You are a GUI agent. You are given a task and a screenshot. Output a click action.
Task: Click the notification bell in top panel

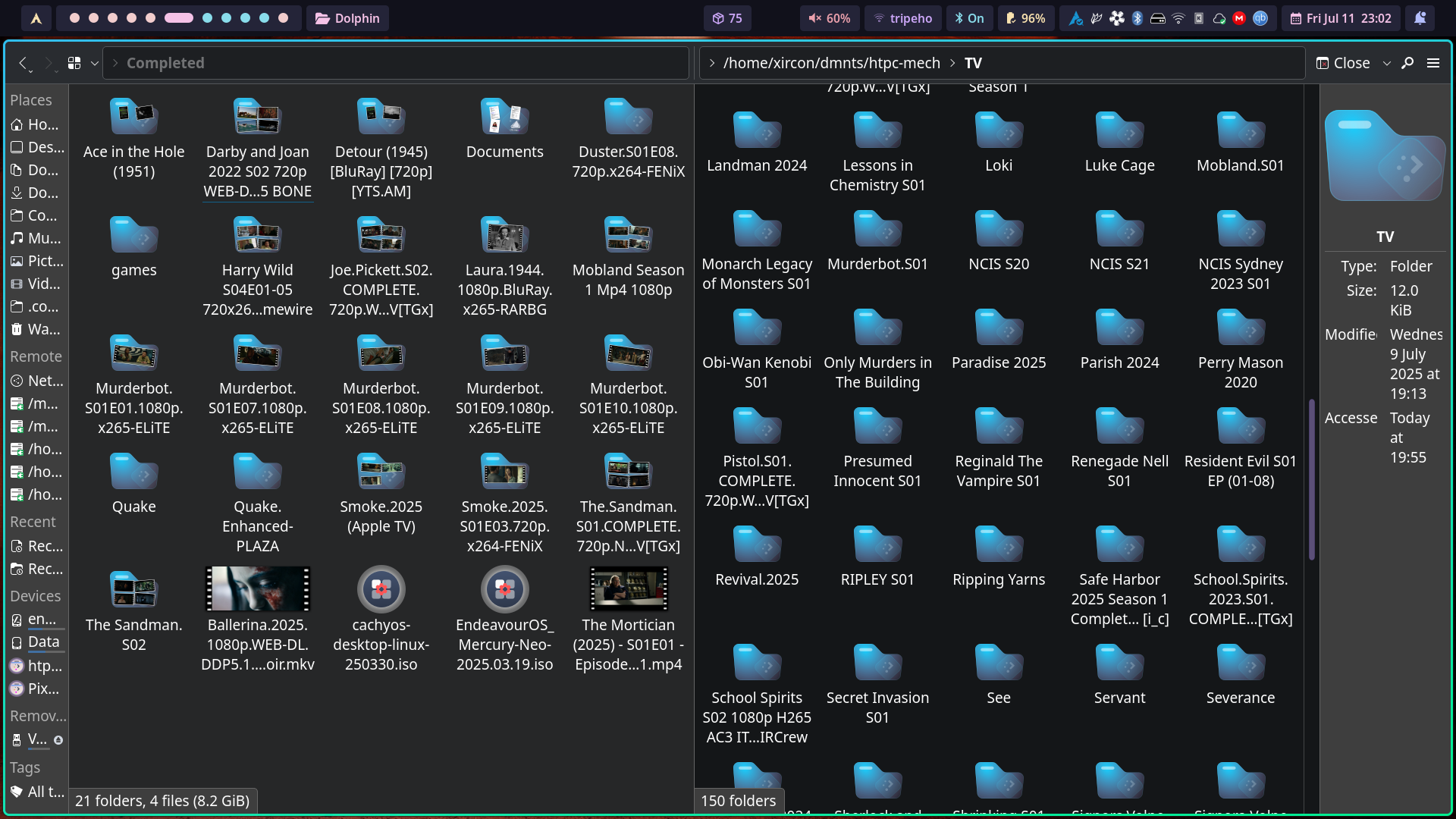pyautogui.click(x=1420, y=18)
